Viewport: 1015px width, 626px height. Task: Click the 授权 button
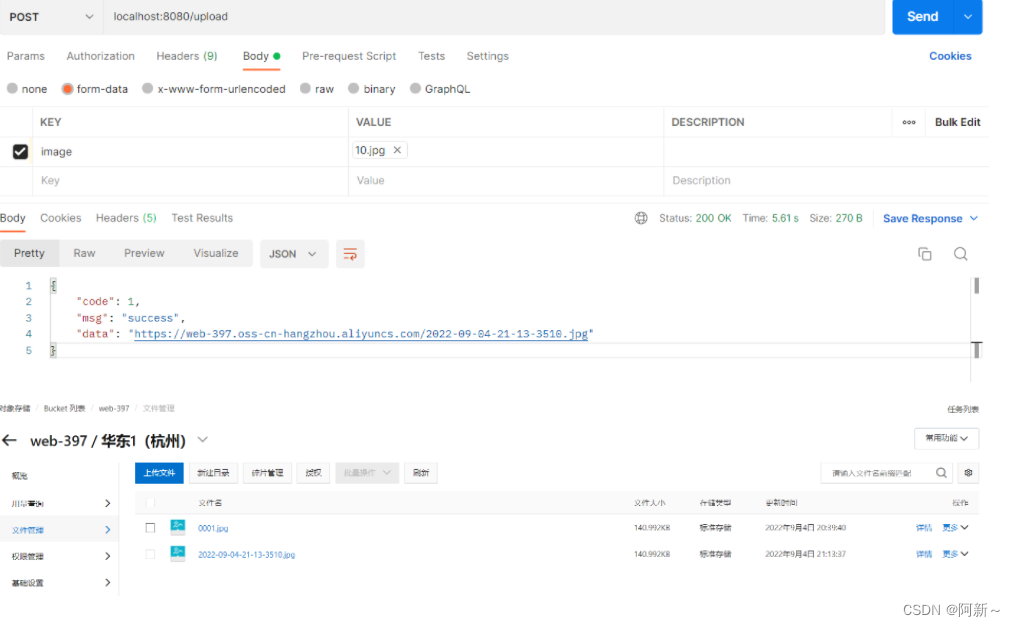313,473
